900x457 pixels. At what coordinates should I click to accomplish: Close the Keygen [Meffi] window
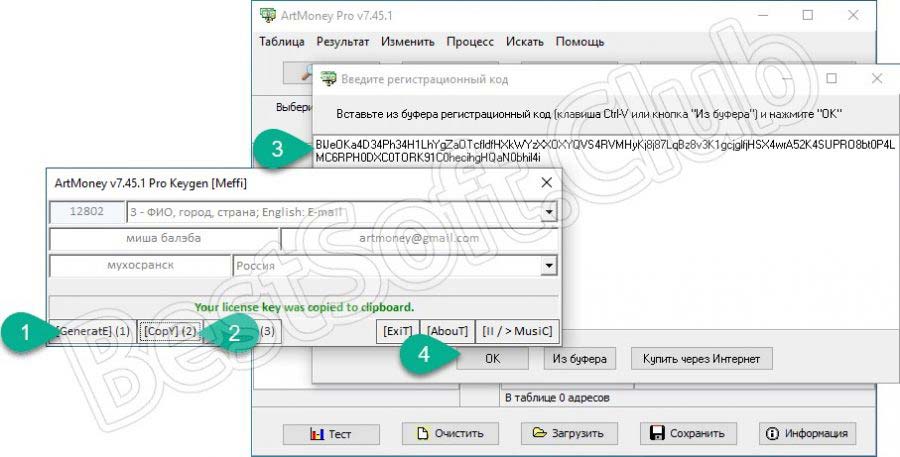click(x=546, y=183)
